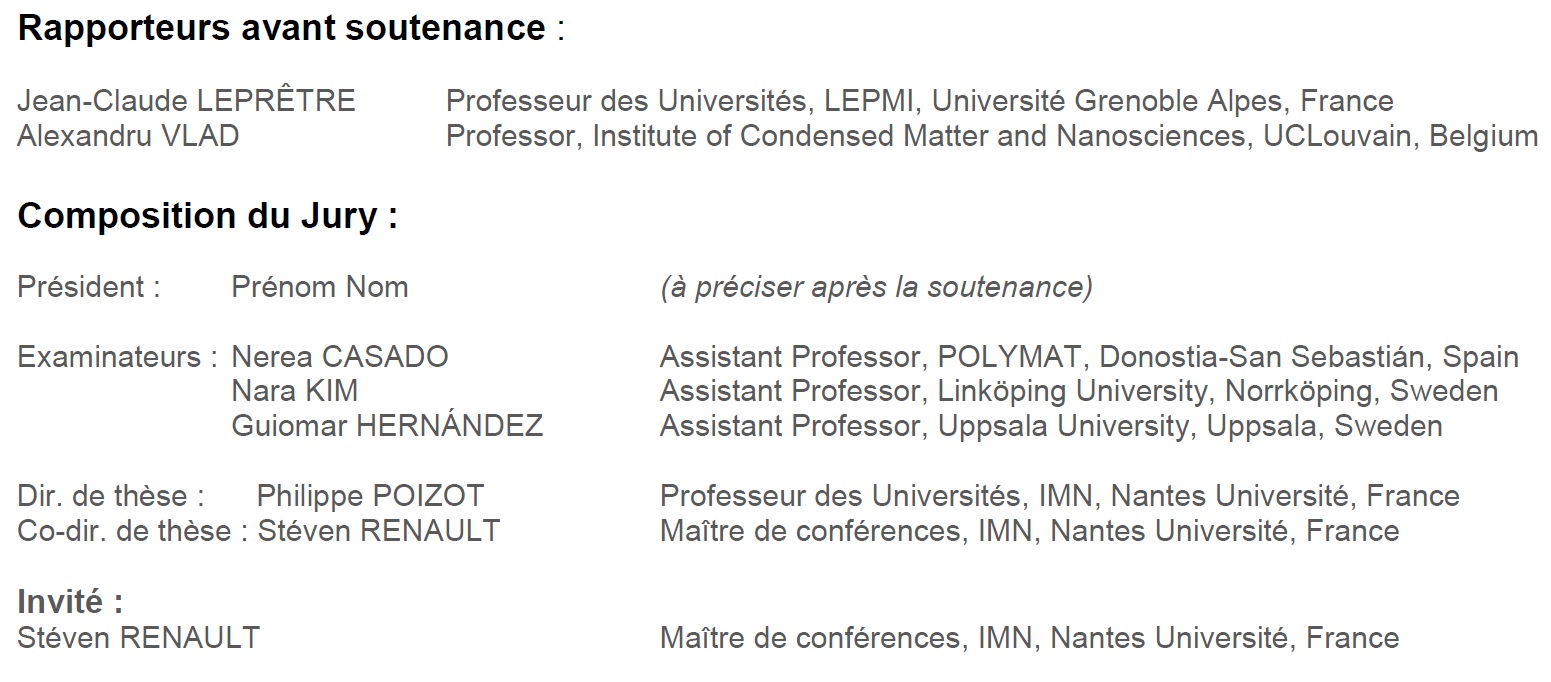Click the "Co-dir. de thèse :" label
This screenshot has width=1551, height=682.
point(133,530)
